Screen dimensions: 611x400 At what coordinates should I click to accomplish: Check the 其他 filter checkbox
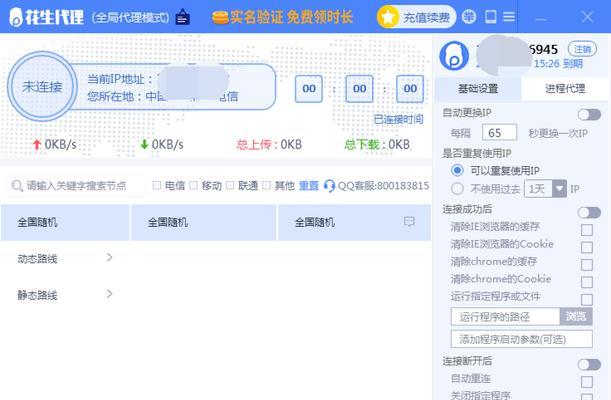click(267, 185)
